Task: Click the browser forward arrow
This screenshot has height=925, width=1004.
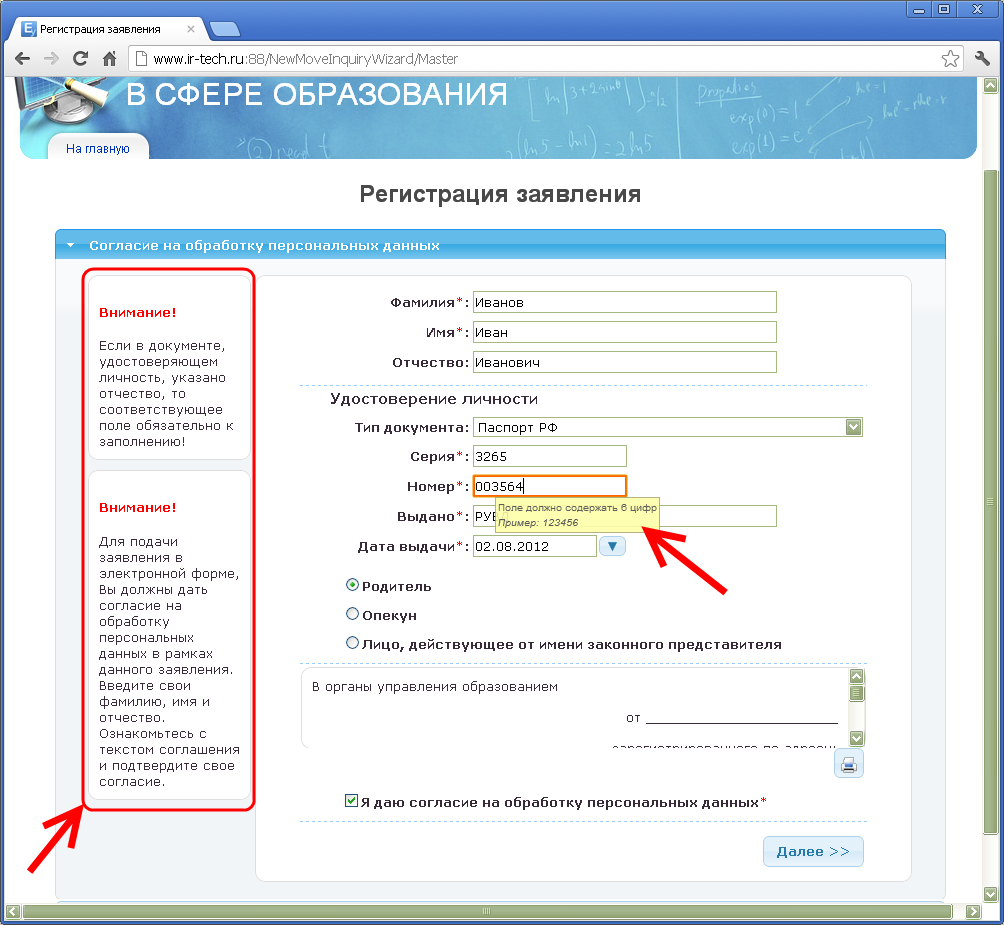Action: tap(51, 59)
